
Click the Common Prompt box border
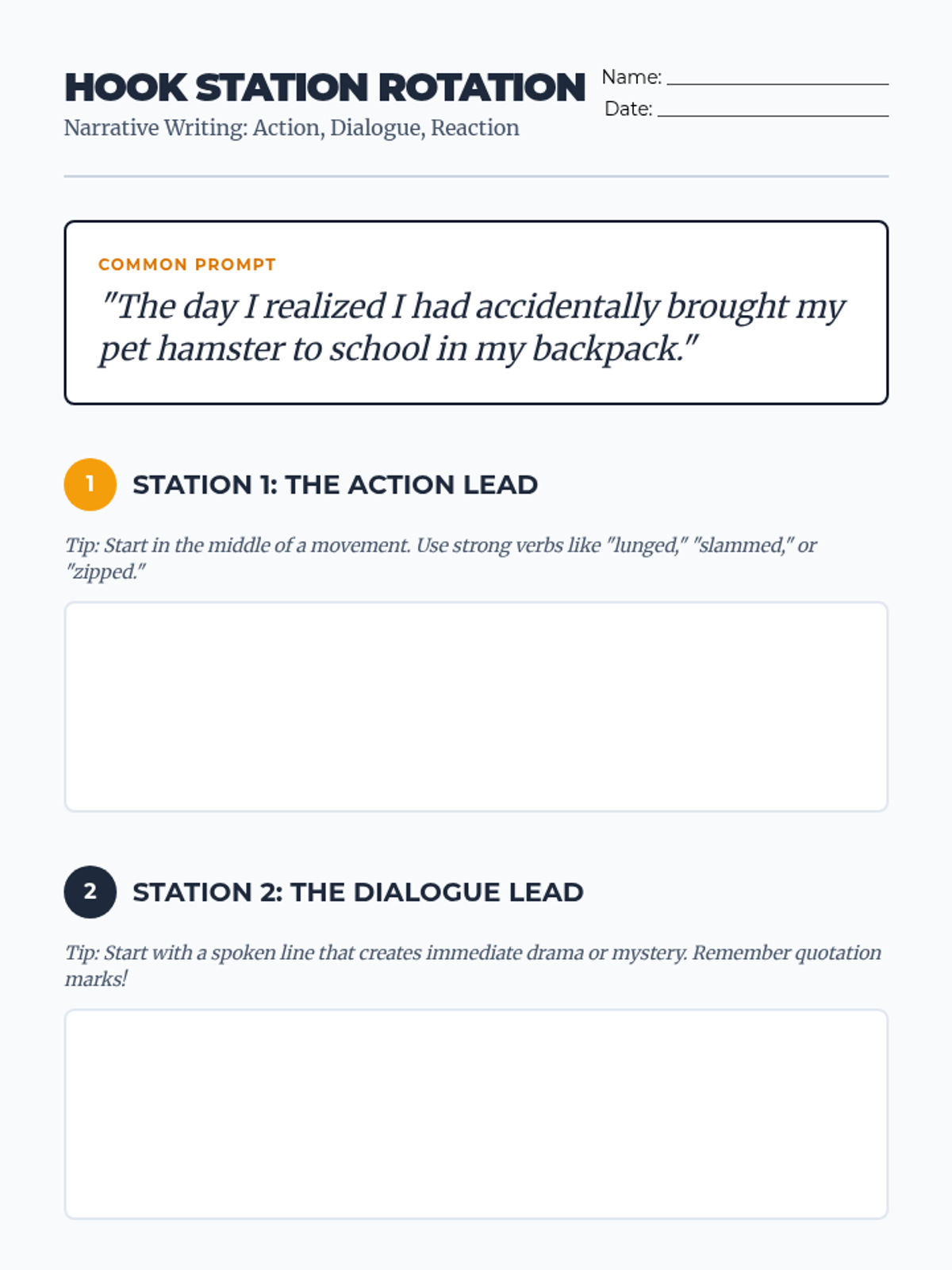476,222
